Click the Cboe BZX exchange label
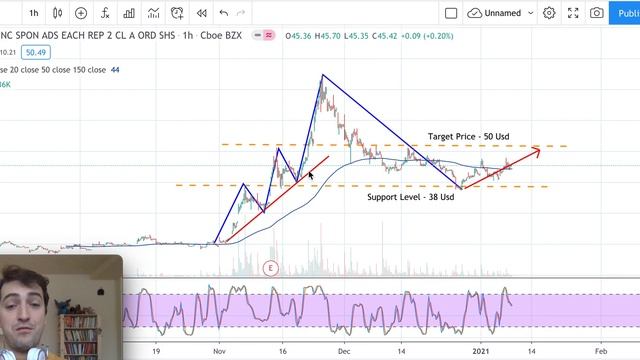Screen dimensions: 640x360 click(x=221, y=36)
